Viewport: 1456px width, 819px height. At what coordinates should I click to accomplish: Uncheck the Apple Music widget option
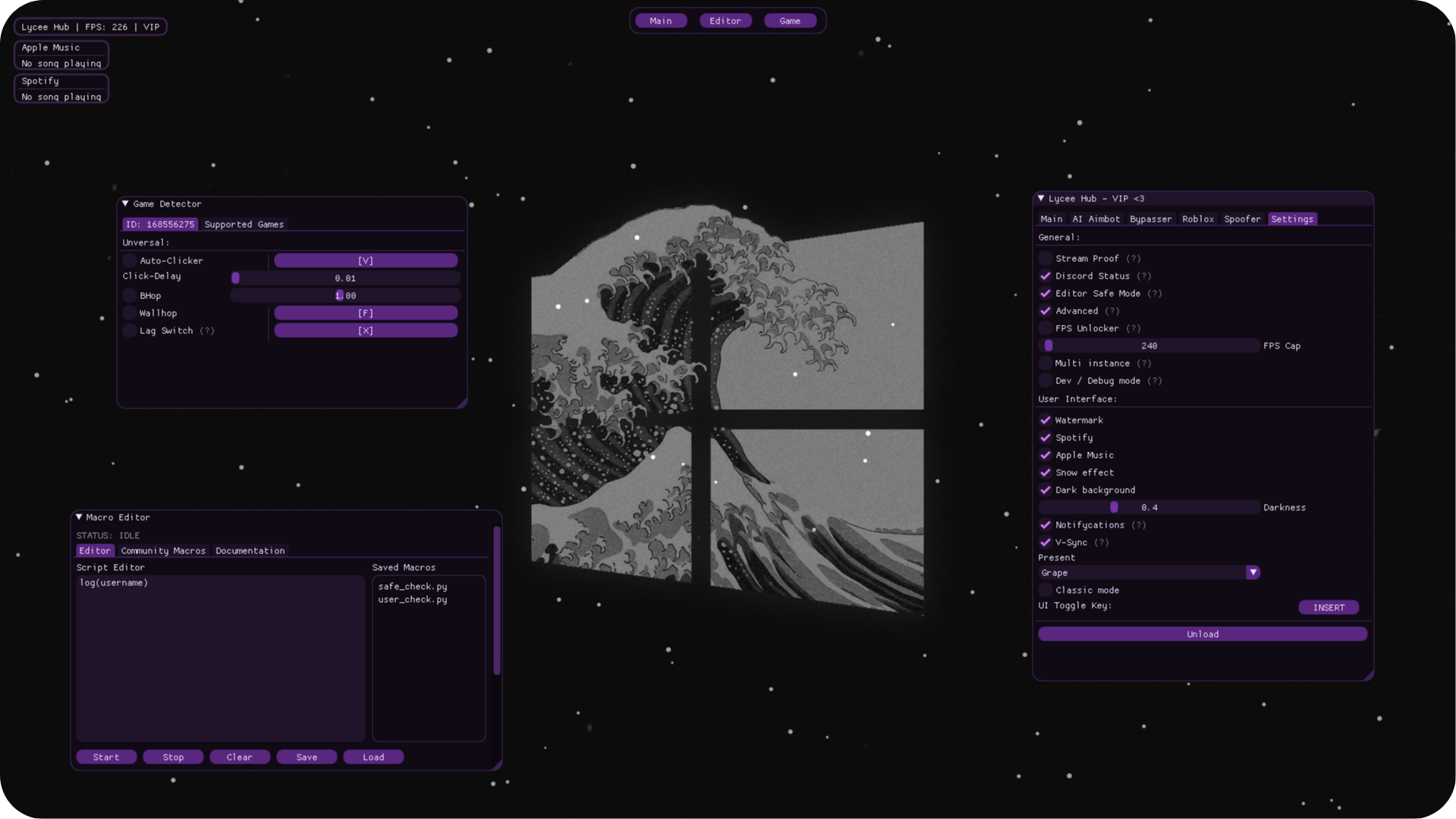(1046, 455)
